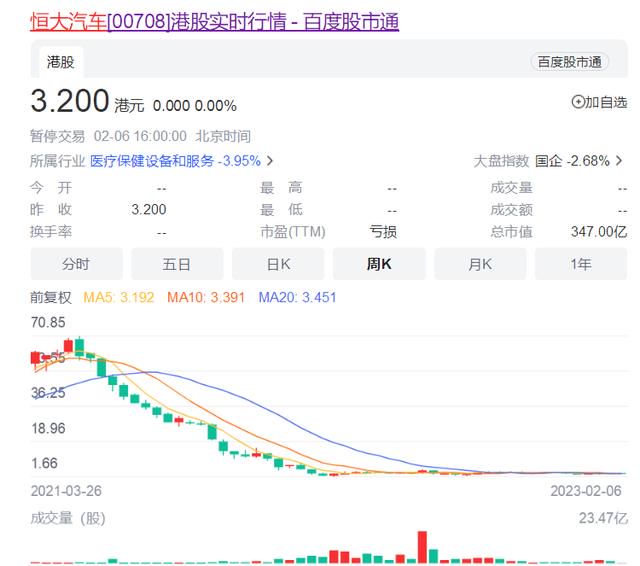Image resolution: width=640 pixels, height=566 pixels.
Task: Click the 成交量 (股) label
Action: click(68, 518)
